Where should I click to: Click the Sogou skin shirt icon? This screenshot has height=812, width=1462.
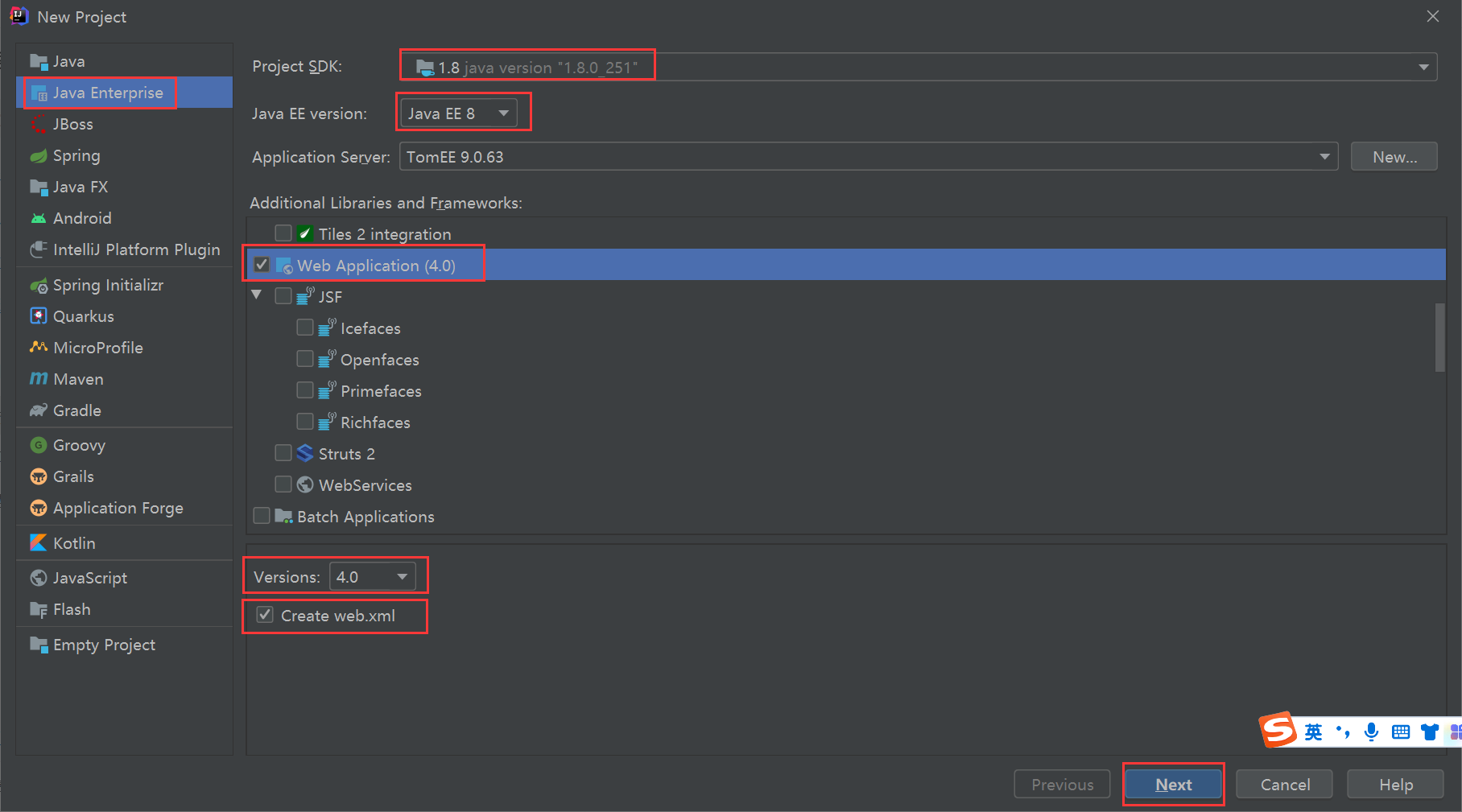pos(1430,732)
